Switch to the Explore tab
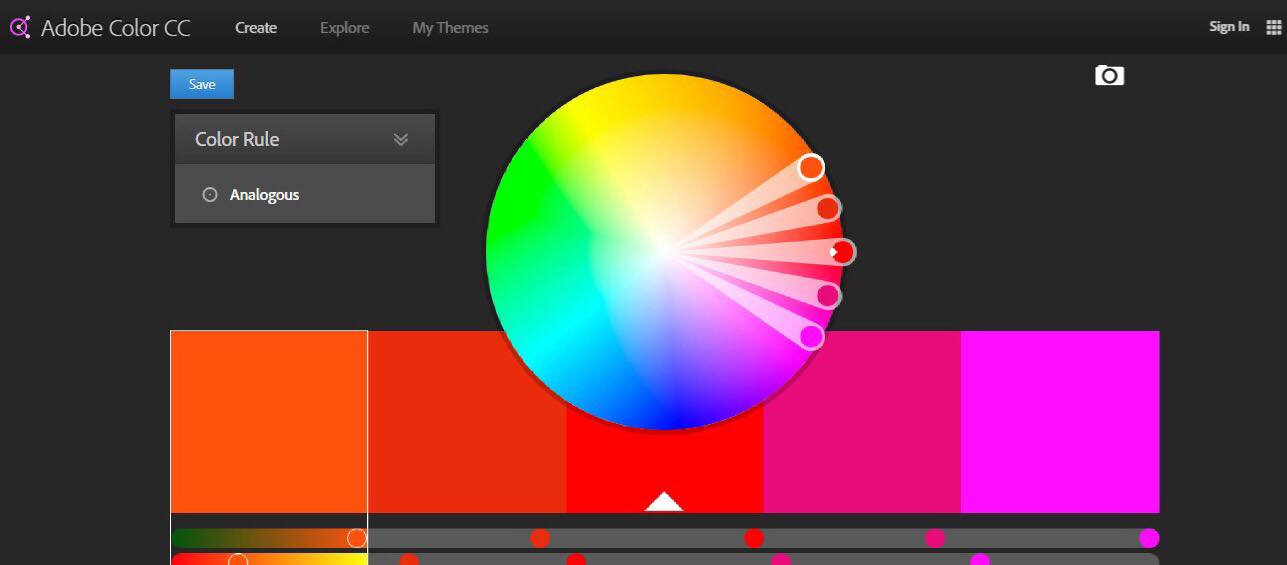The height and width of the screenshot is (565, 1287). (x=344, y=27)
